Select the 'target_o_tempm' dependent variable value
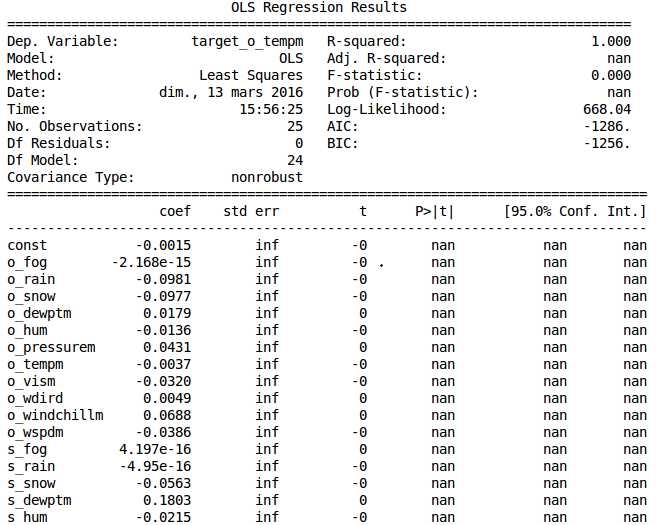Image resolution: width=658 pixels, height=525 pixels. 248,42
